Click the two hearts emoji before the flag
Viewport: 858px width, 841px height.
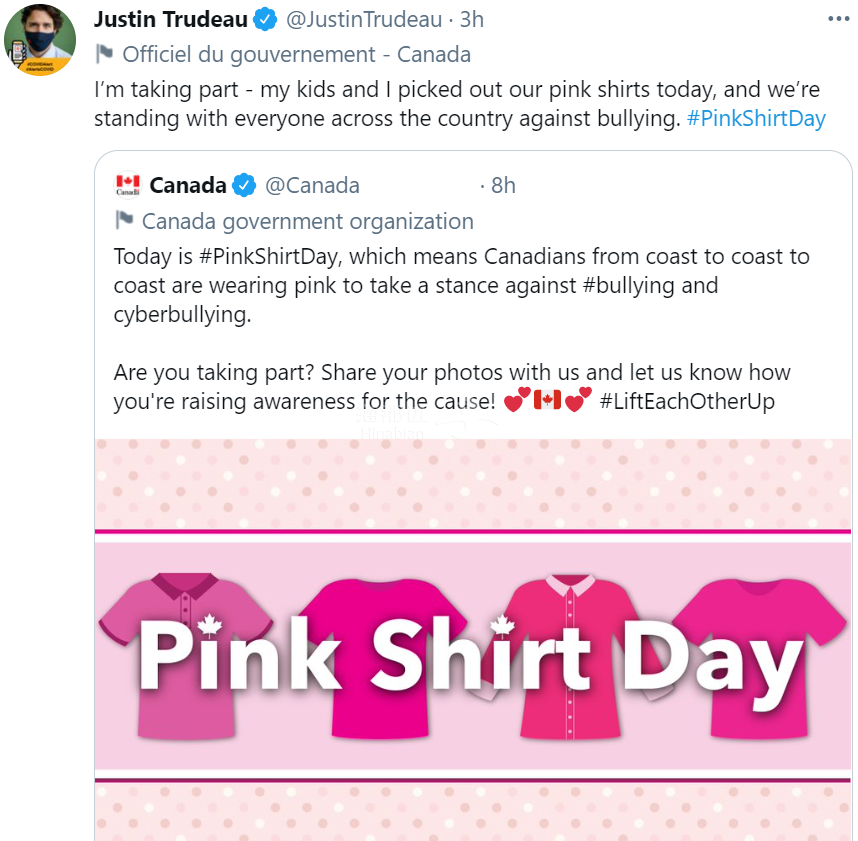(x=517, y=400)
